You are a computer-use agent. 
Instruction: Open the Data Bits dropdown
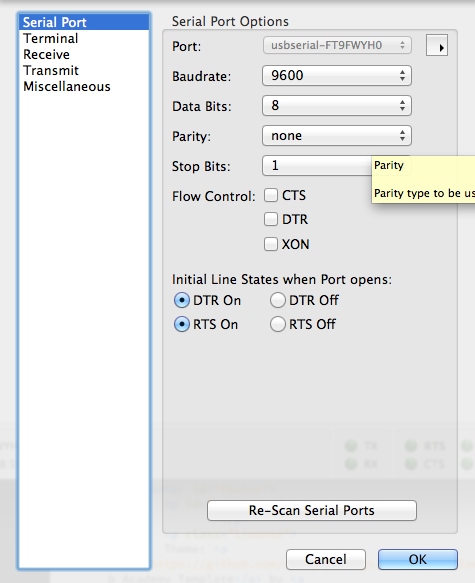point(337,106)
